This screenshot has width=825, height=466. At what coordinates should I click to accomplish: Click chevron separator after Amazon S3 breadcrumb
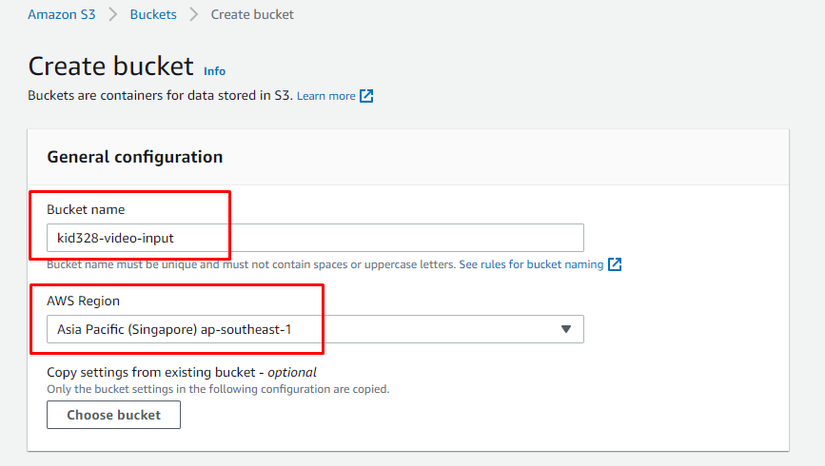[x=113, y=15]
